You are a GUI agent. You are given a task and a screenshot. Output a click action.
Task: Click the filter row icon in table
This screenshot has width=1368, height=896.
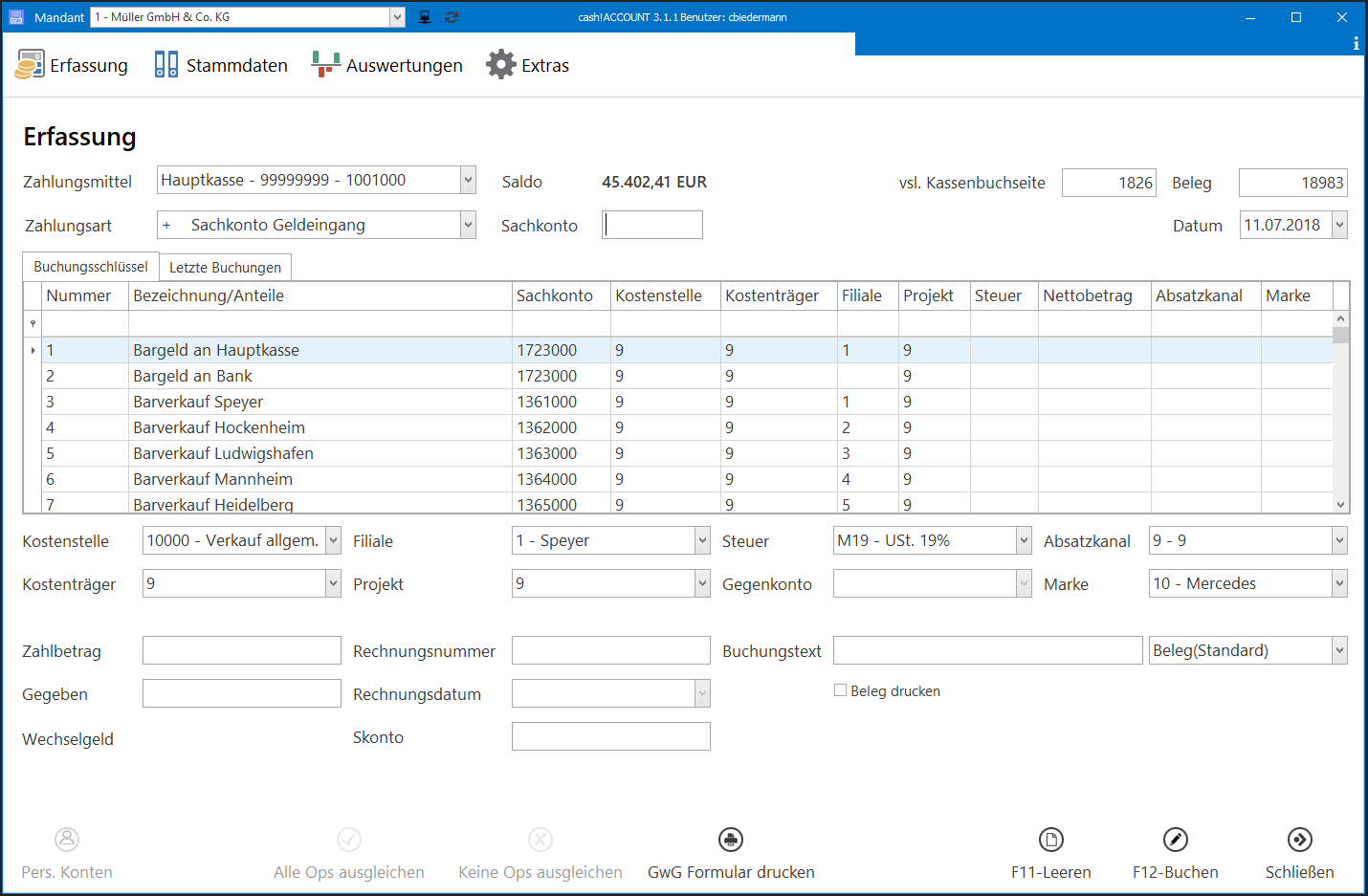point(33,323)
